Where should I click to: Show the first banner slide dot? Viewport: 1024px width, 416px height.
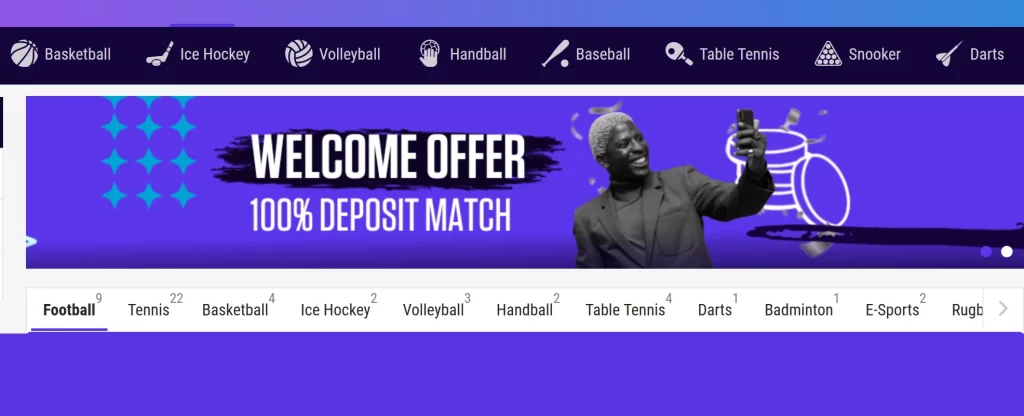(986, 251)
